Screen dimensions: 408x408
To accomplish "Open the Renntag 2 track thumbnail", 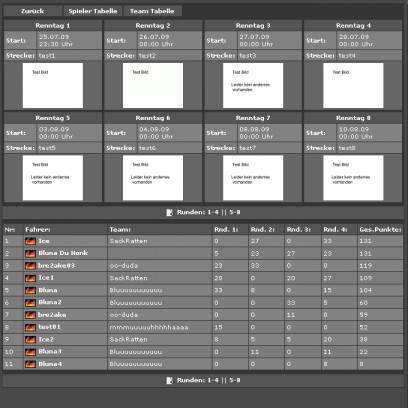I will pyautogui.click(x=153, y=85).
